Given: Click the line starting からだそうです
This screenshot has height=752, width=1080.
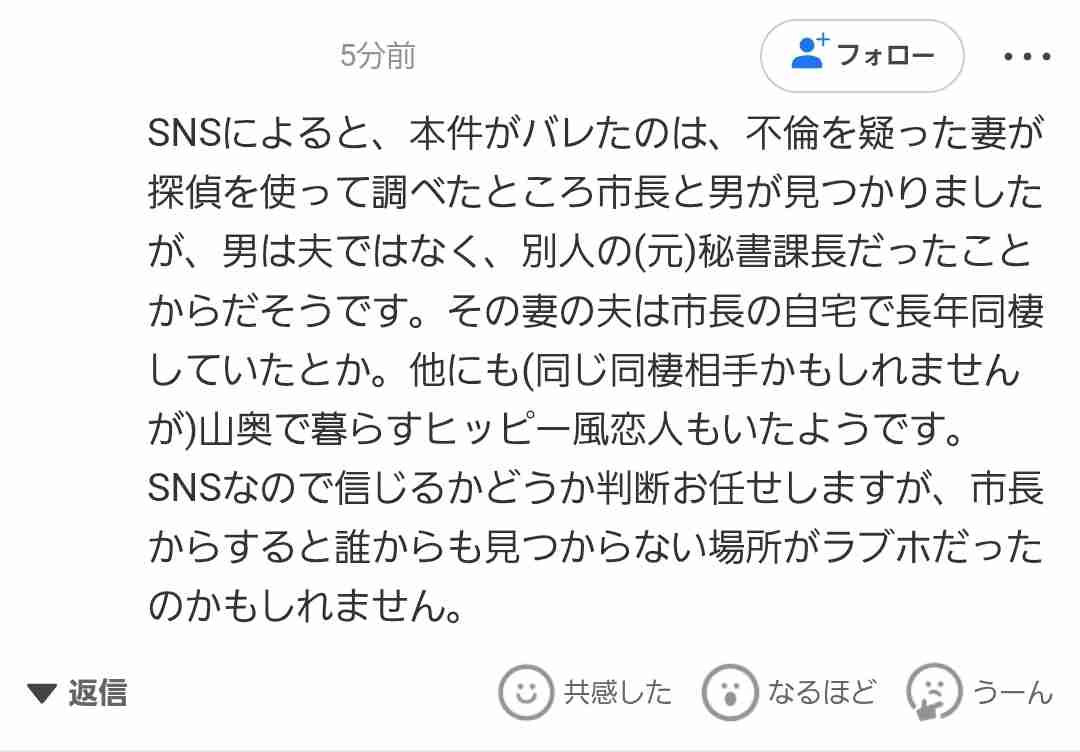Looking at the screenshot, I should [x=596, y=311].
